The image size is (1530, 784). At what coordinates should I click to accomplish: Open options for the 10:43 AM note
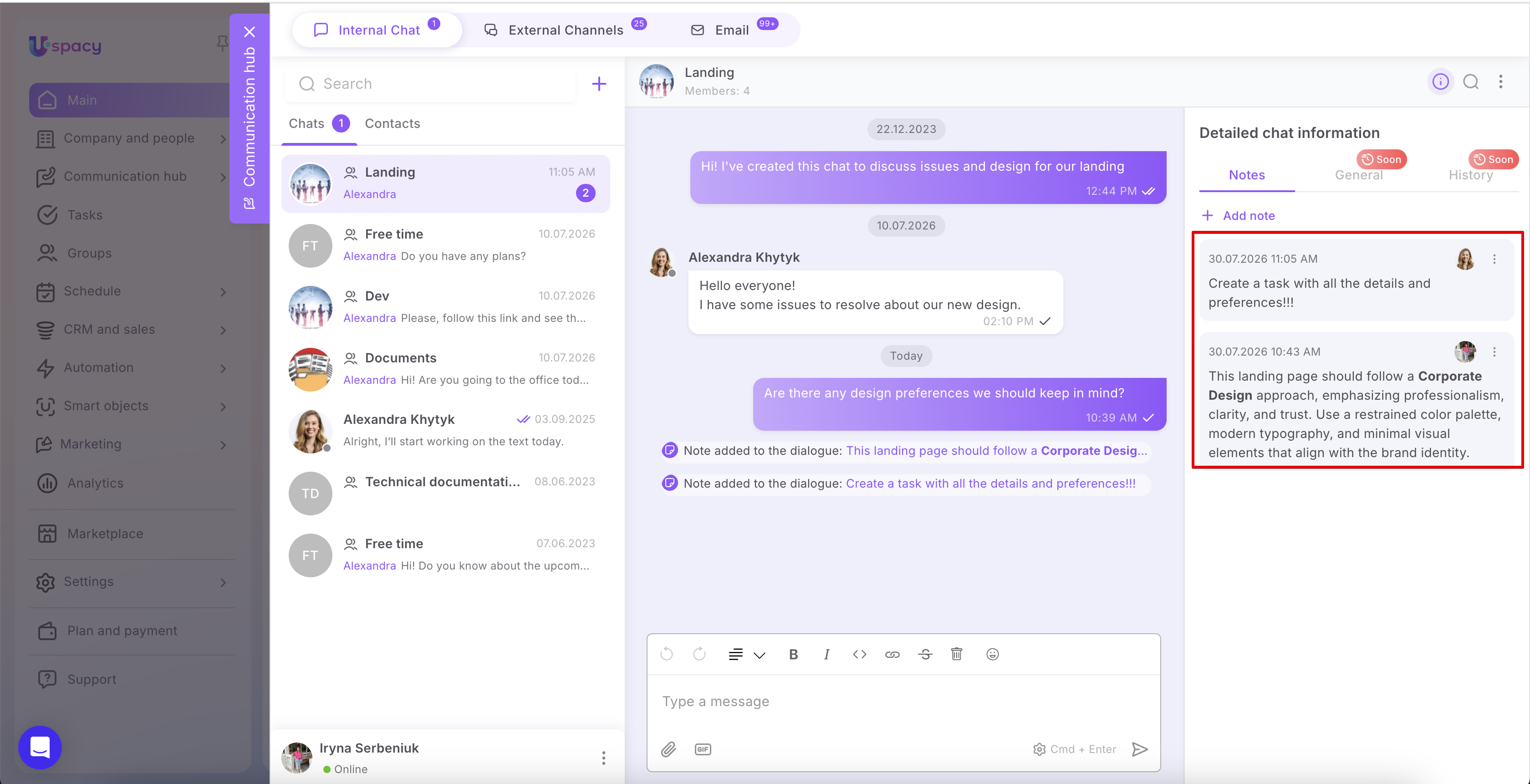coord(1494,352)
